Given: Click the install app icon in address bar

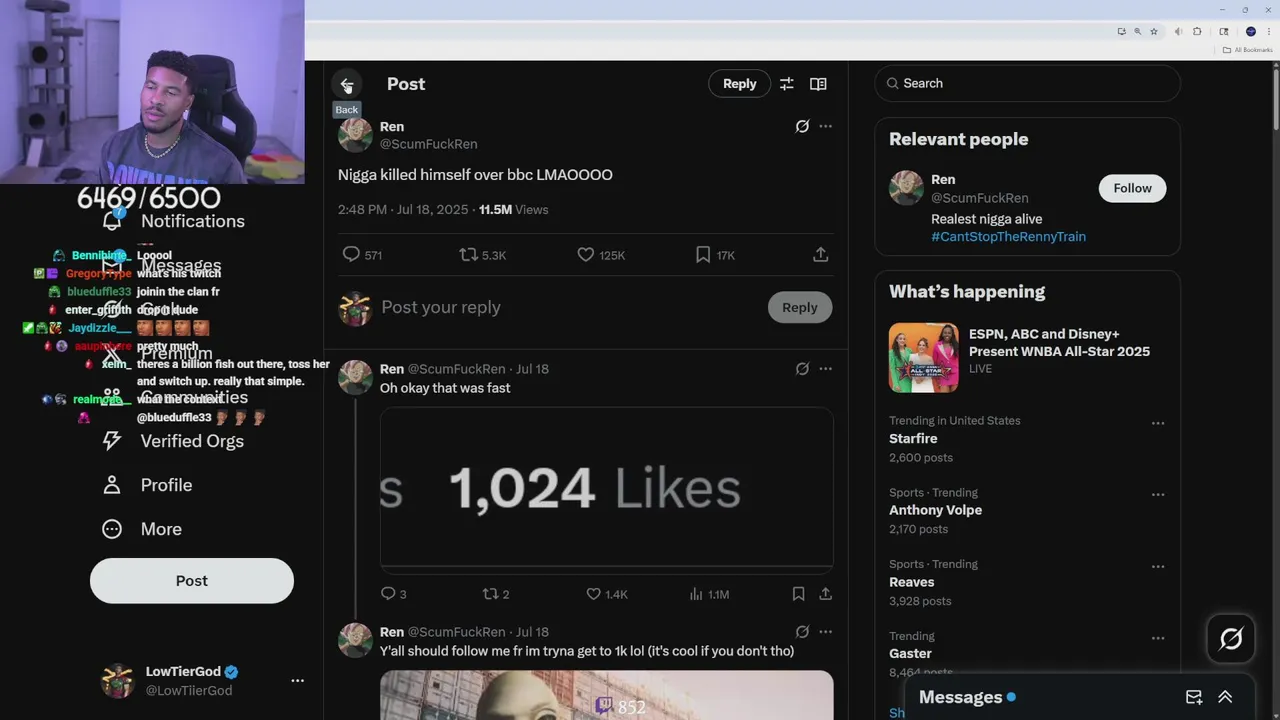Looking at the screenshot, I should point(1121,32).
